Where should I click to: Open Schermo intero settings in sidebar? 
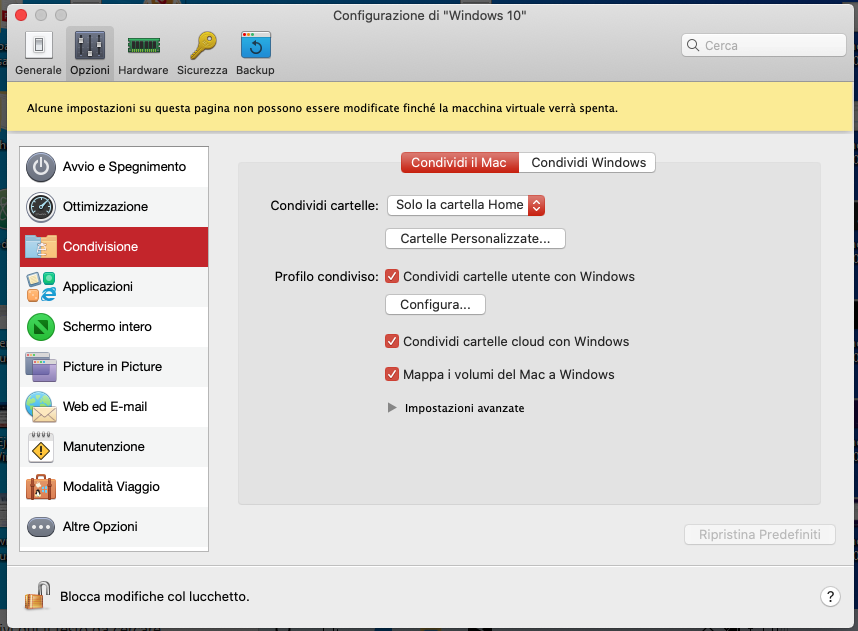coord(114,327)
